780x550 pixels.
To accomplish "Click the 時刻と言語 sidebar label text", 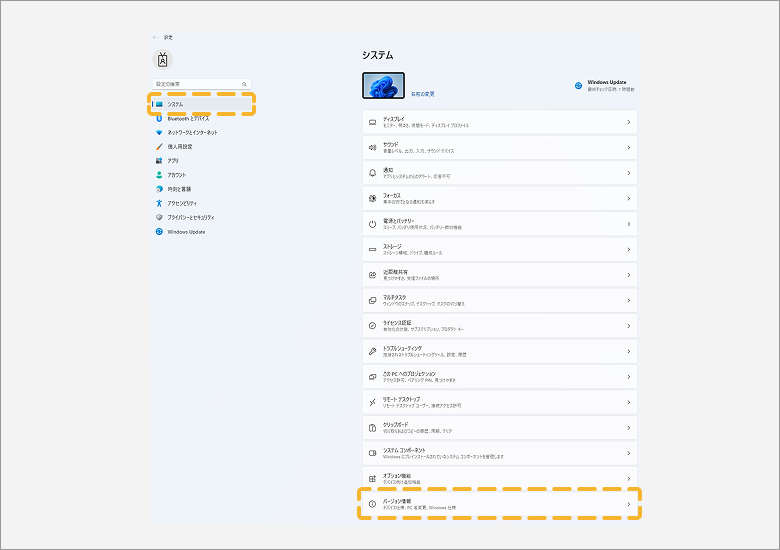I will (x=179, y=189).
